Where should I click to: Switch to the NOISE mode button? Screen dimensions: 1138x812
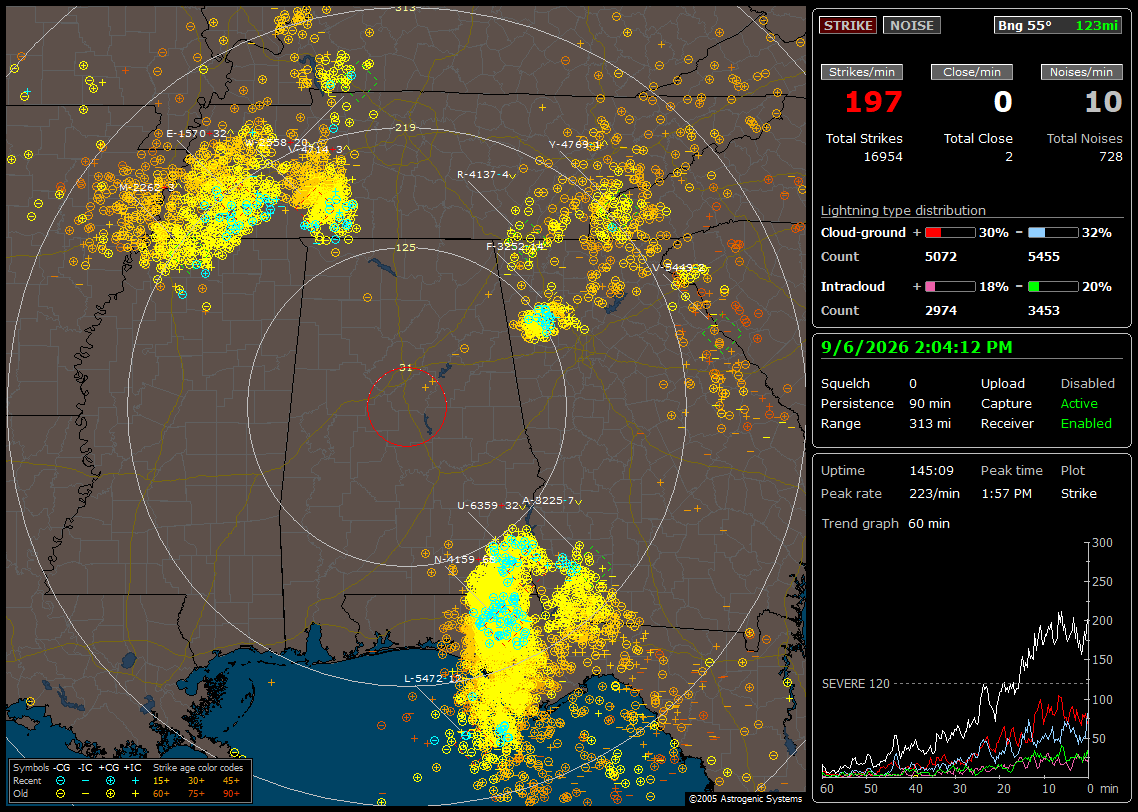coord(912,25)
